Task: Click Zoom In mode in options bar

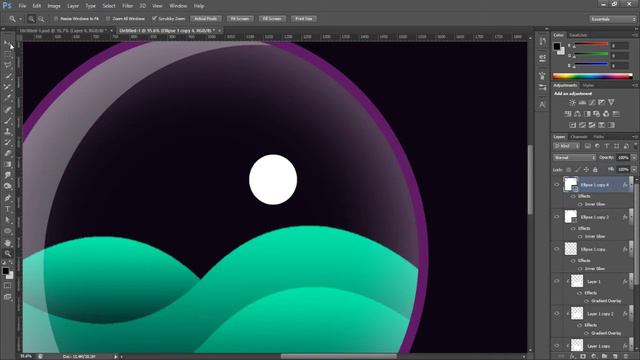Action: click(x=31, y=19)
